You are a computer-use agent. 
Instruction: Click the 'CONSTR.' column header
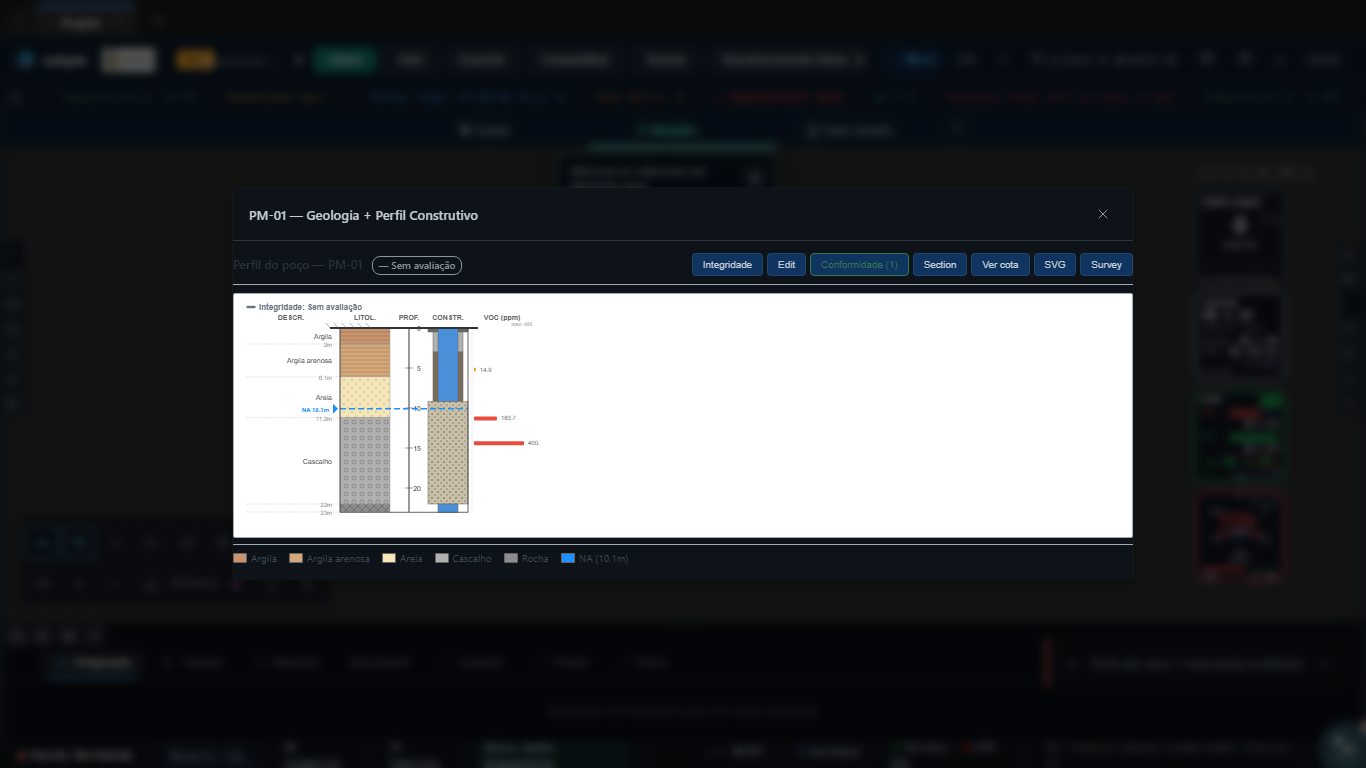coord(448,318)
